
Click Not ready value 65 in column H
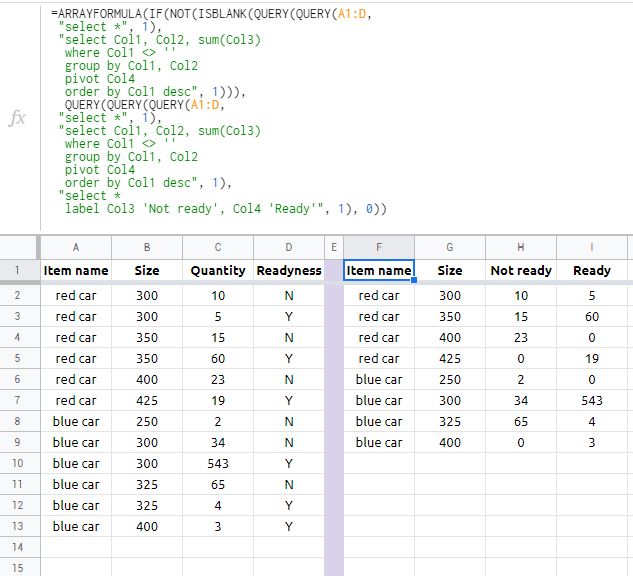point(521,421)
